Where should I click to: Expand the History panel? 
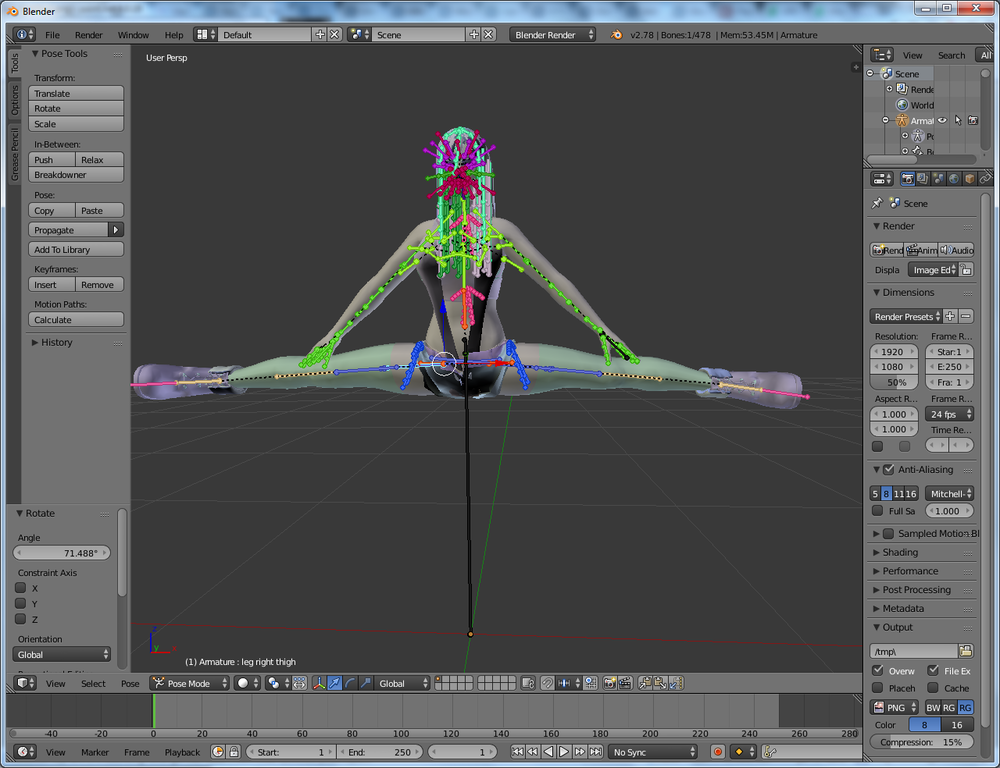[56, 342]
